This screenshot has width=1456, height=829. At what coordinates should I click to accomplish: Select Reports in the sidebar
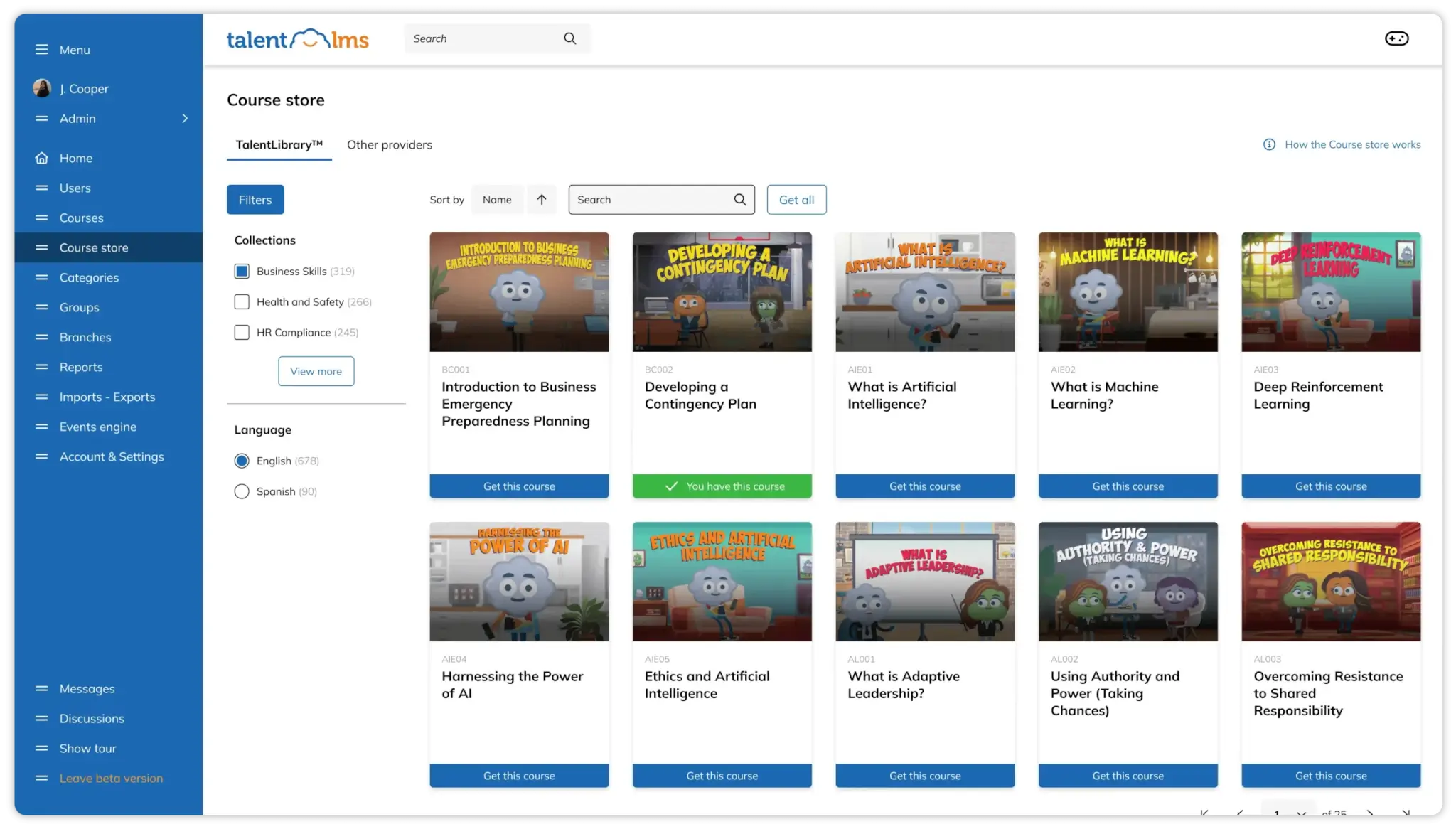[81, 367]
